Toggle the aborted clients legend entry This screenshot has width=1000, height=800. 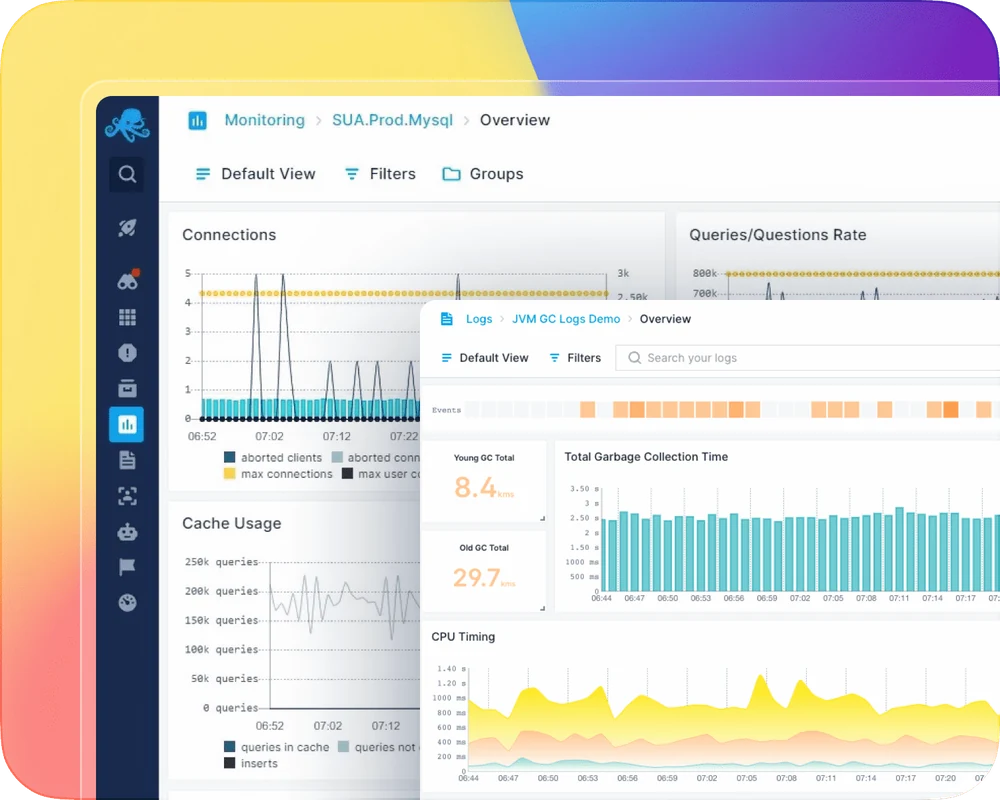pos(273,457)
